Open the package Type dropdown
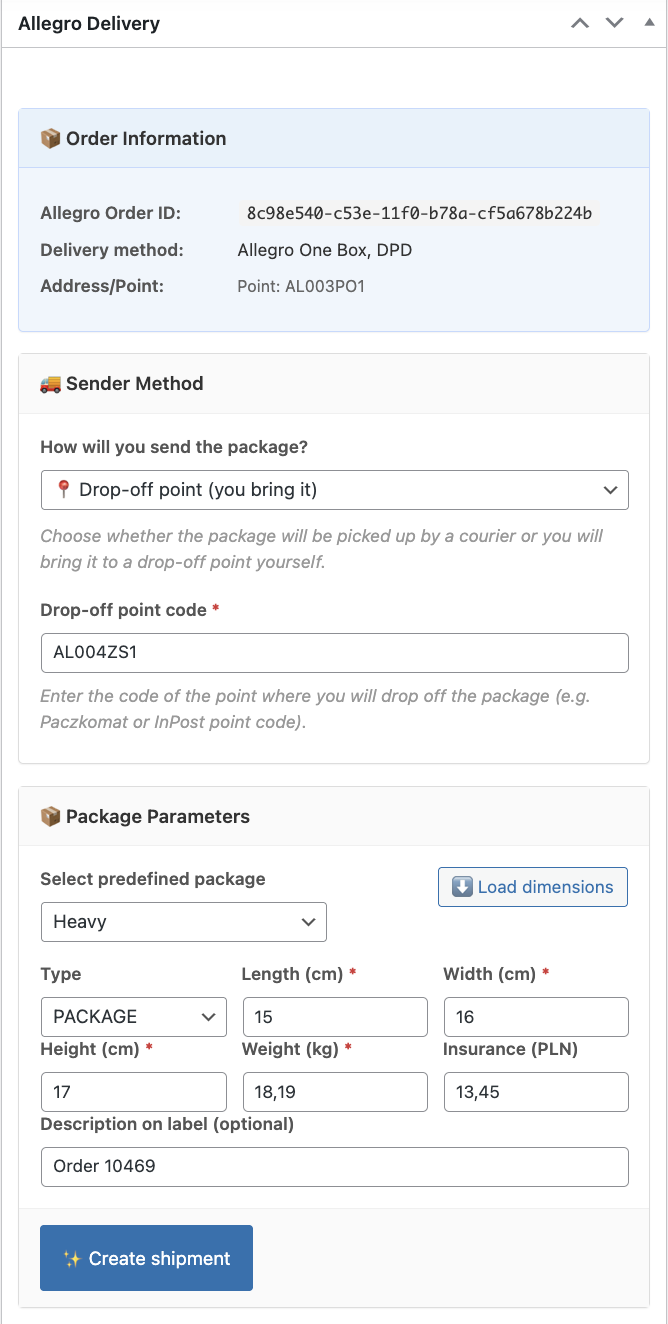668x1324 pixels. coord(133,1017)
